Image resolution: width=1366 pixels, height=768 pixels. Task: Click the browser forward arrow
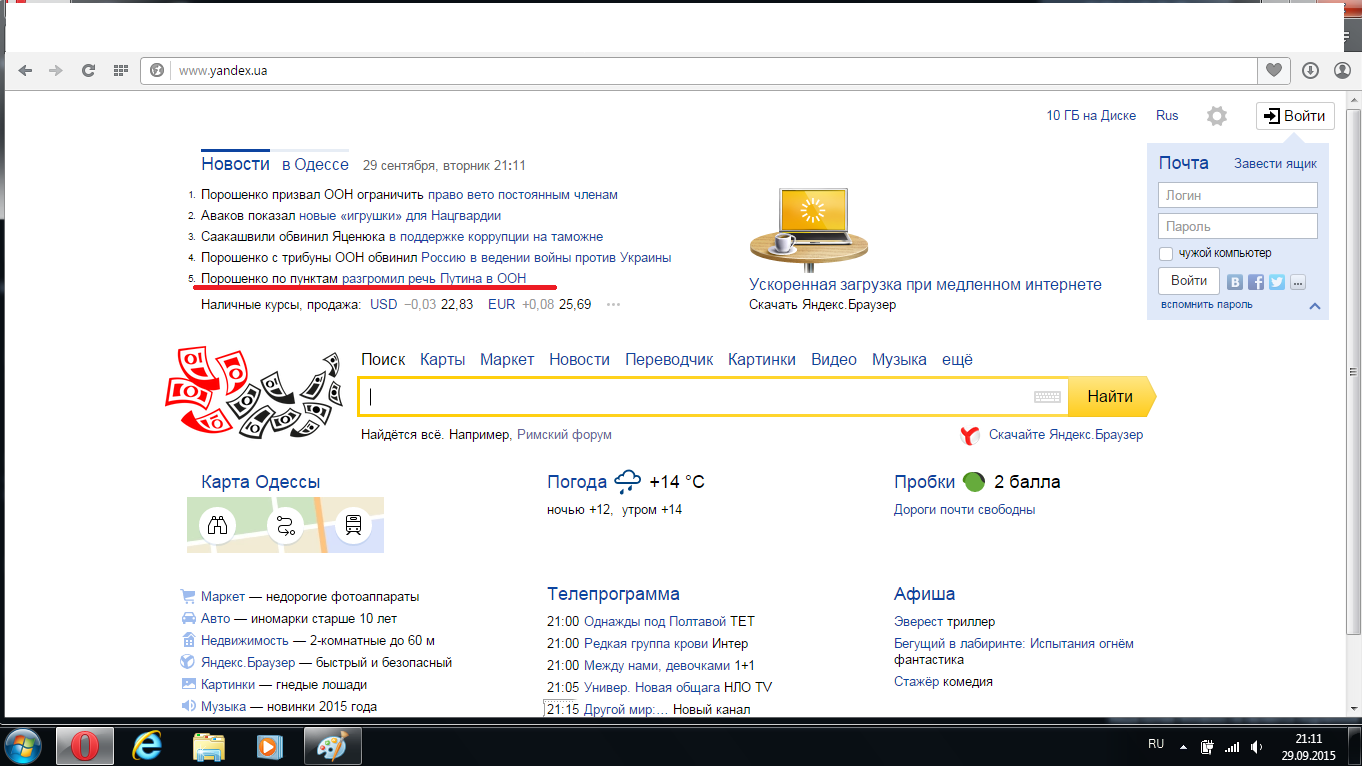[x=56, y=71]
